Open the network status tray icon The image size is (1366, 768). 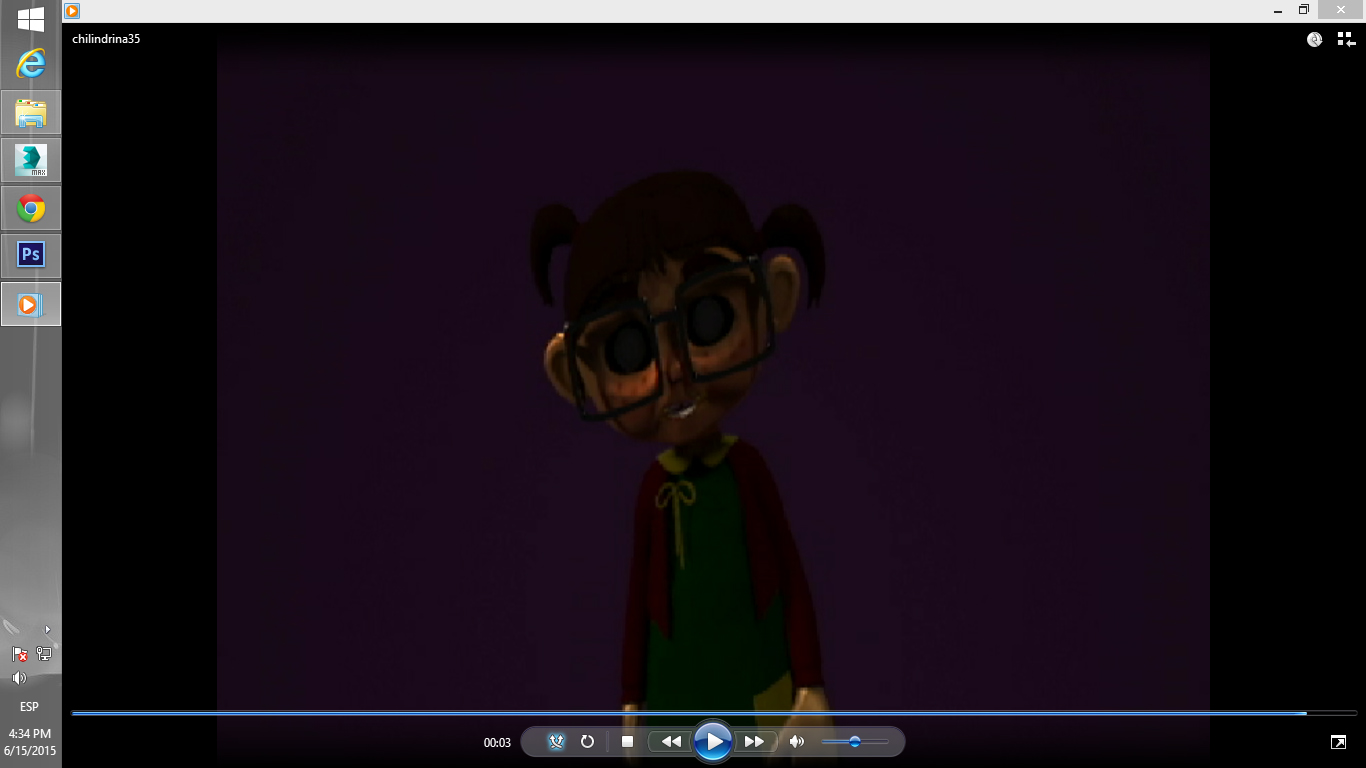43,654
